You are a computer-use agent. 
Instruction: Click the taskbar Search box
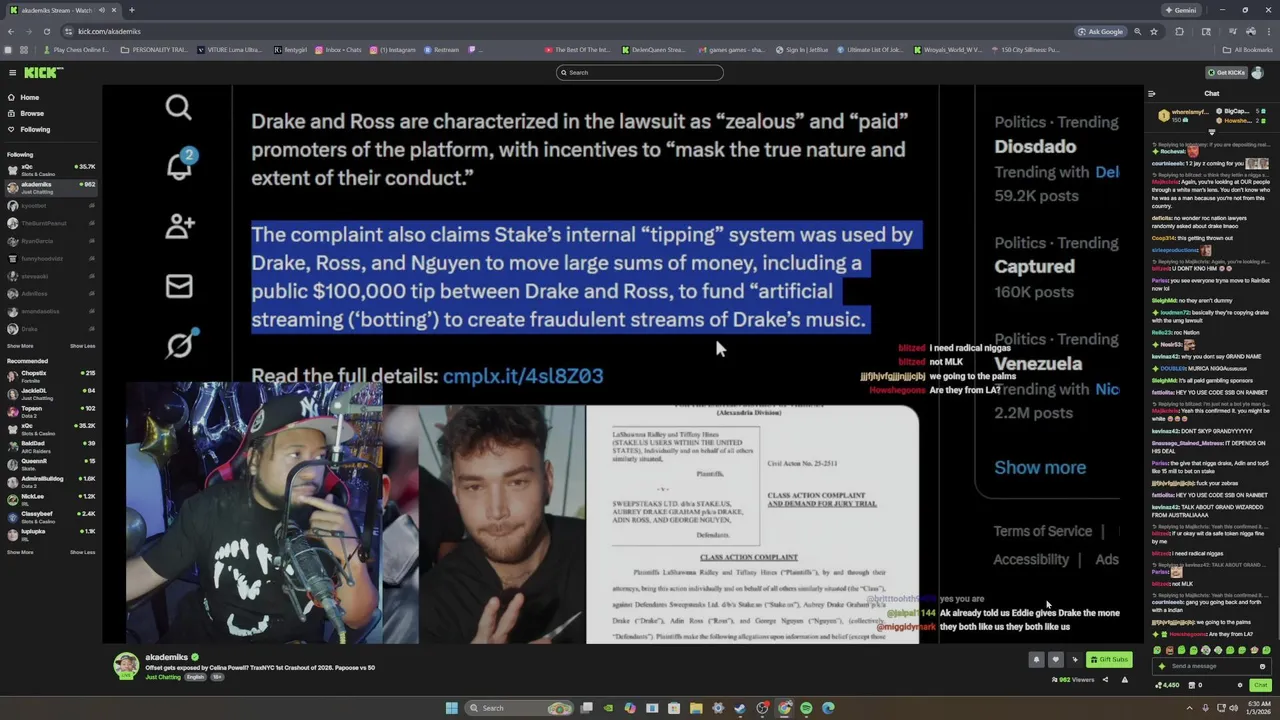click(520, 708)
